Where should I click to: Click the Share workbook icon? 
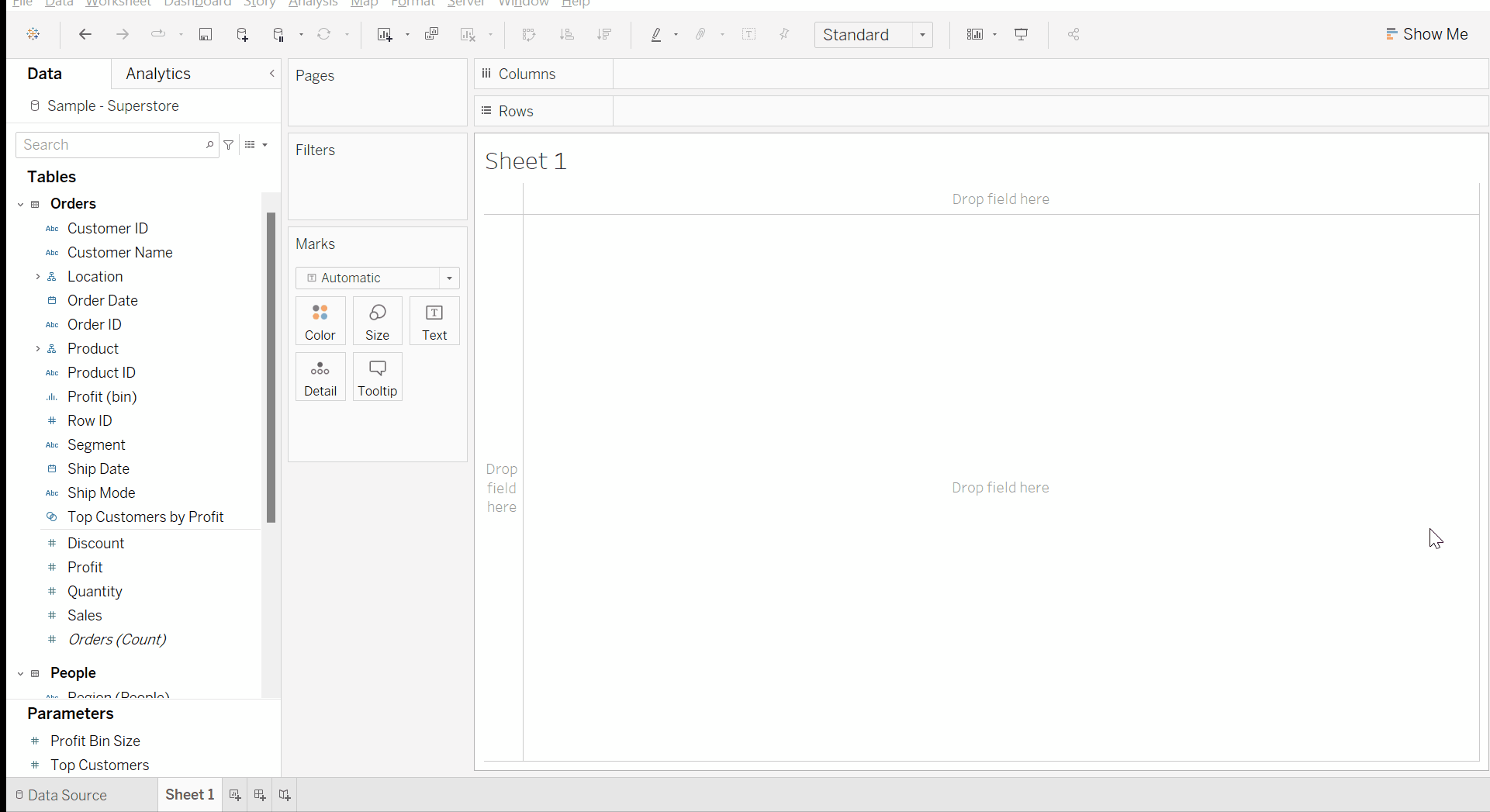point(1073,34)
